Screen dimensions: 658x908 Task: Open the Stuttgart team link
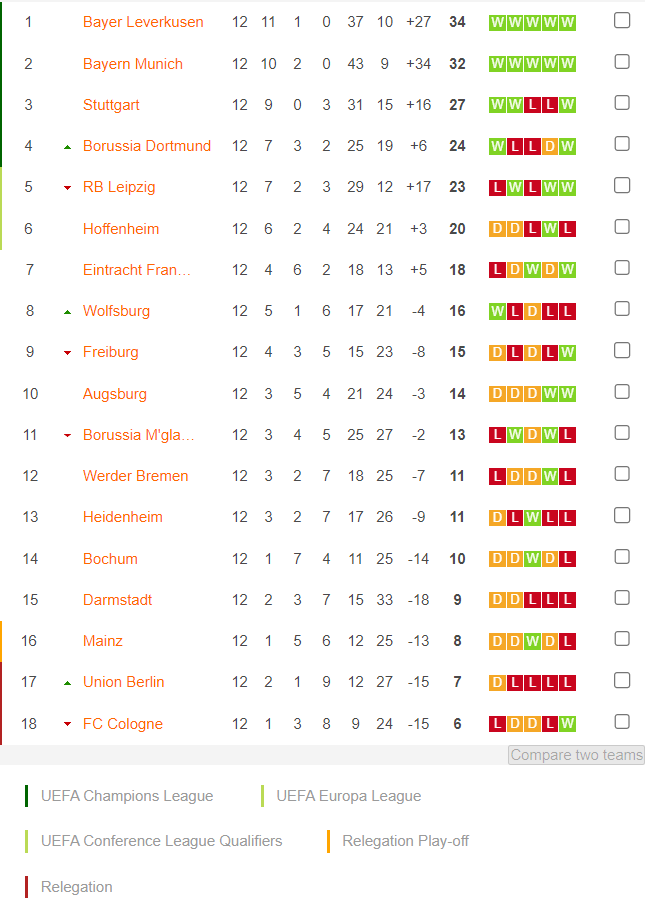click(111, 105)
